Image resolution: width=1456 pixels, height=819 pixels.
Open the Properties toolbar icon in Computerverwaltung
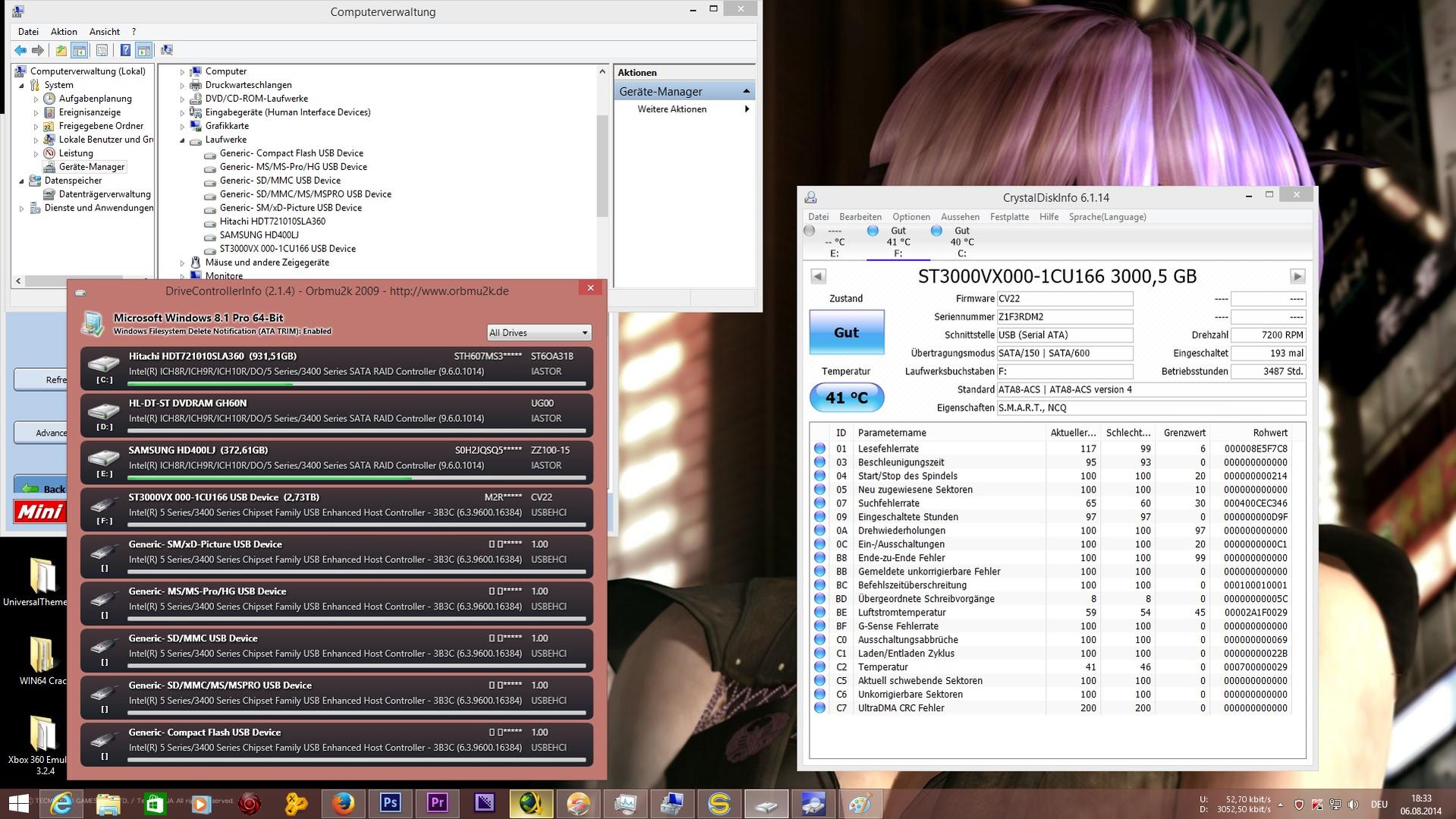[102, 50]
